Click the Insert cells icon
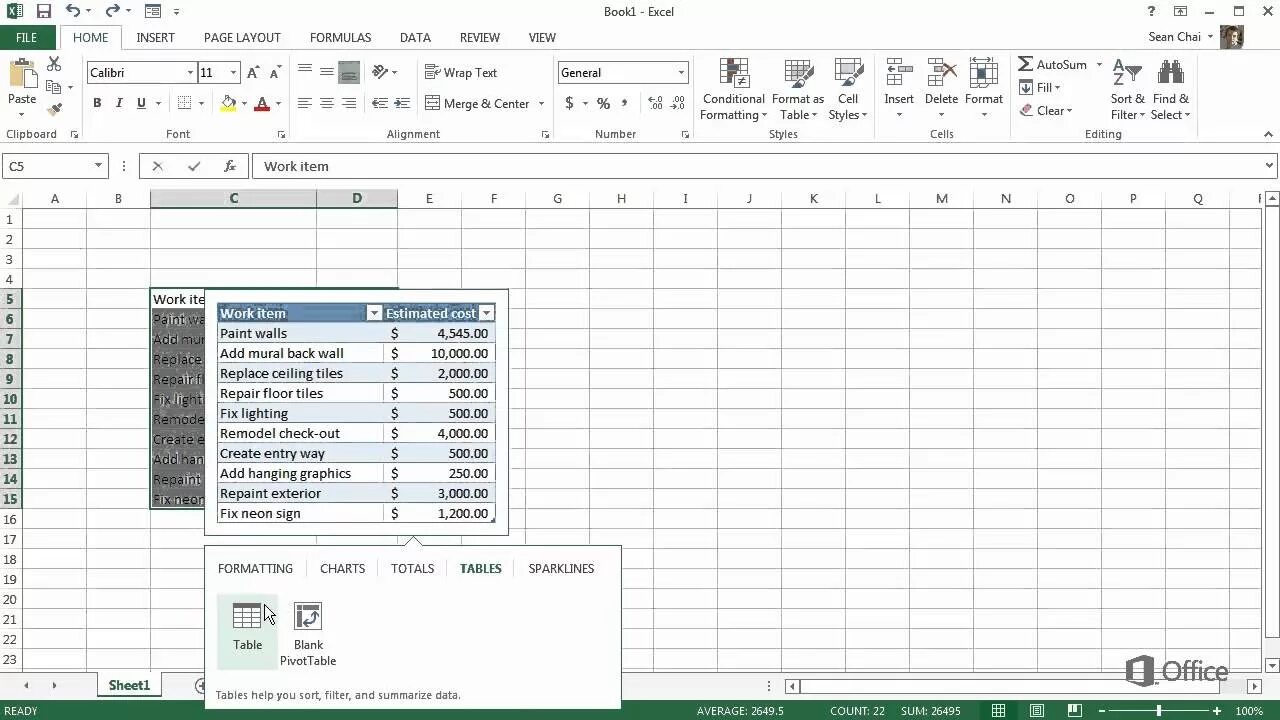The image size is (1280, 720). [x=899, y=73]
